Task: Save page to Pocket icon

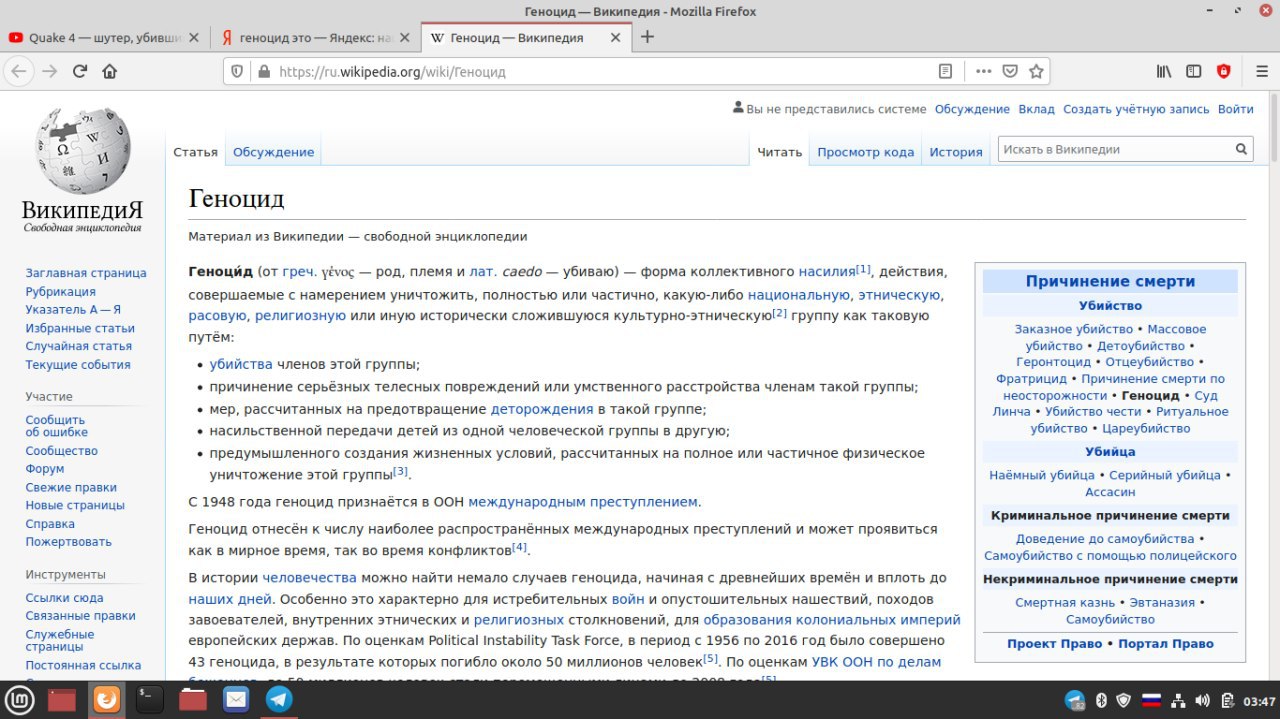Action: pos(1010,71)
